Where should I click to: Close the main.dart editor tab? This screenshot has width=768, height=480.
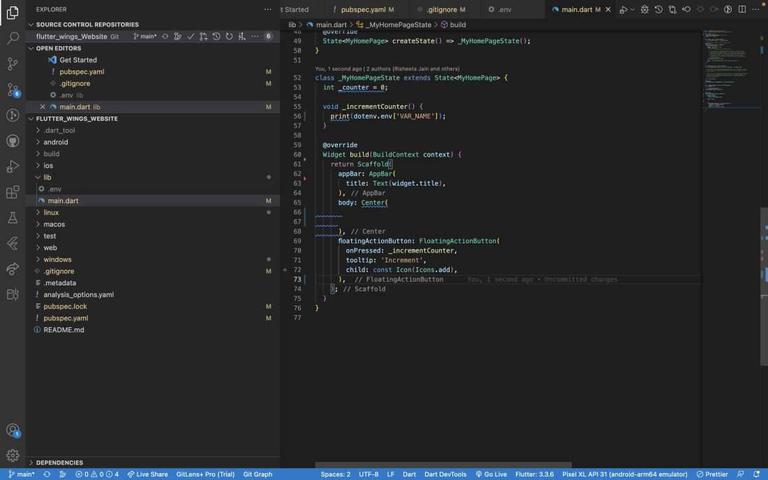click(608, 9)
